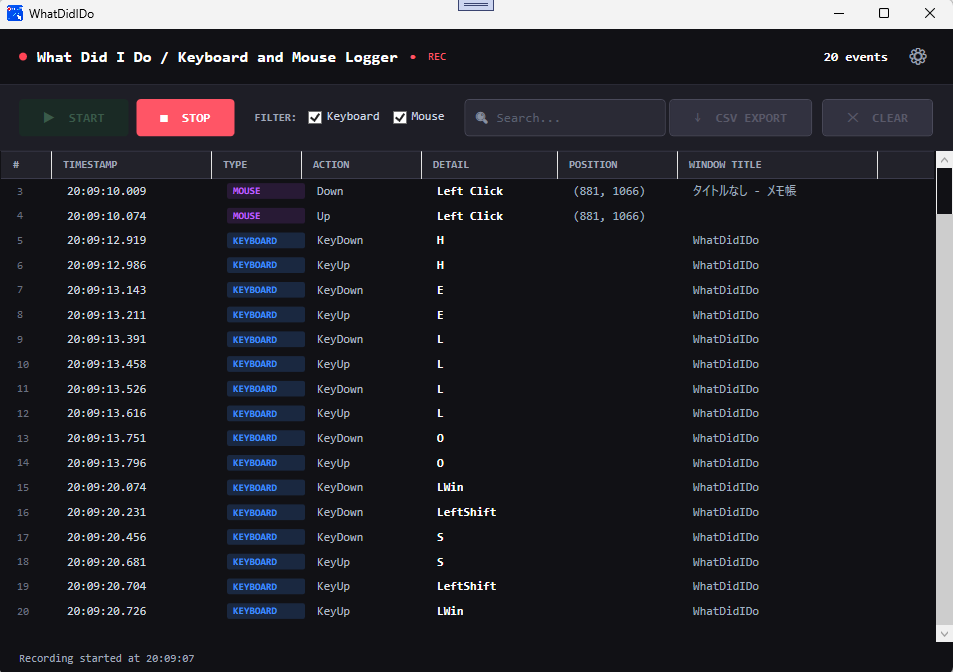Uncheck the Keyboard filter checkbox

point(315,117)
